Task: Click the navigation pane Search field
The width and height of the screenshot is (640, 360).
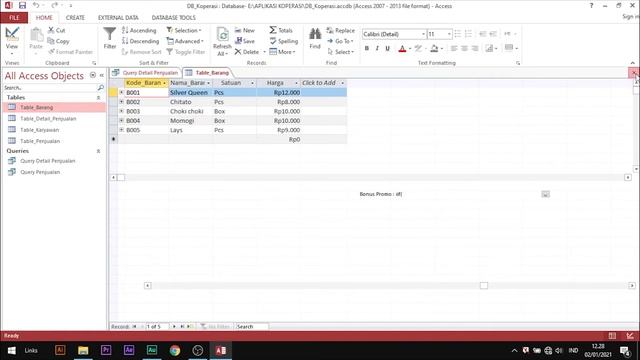Action: (x=50, y=88)
